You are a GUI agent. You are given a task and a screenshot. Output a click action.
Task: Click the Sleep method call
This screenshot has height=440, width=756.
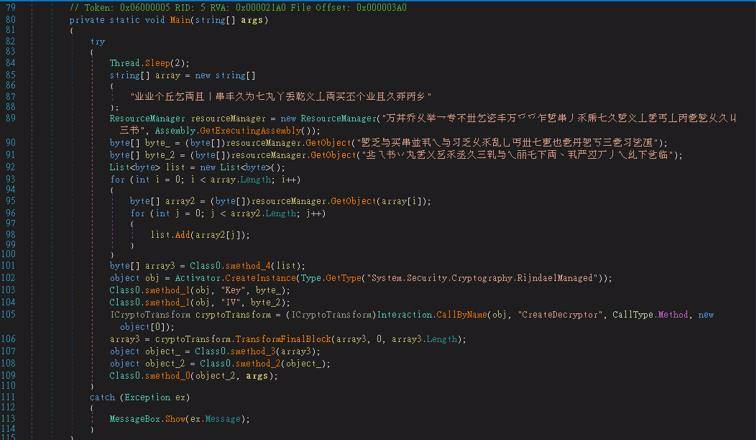157,63
